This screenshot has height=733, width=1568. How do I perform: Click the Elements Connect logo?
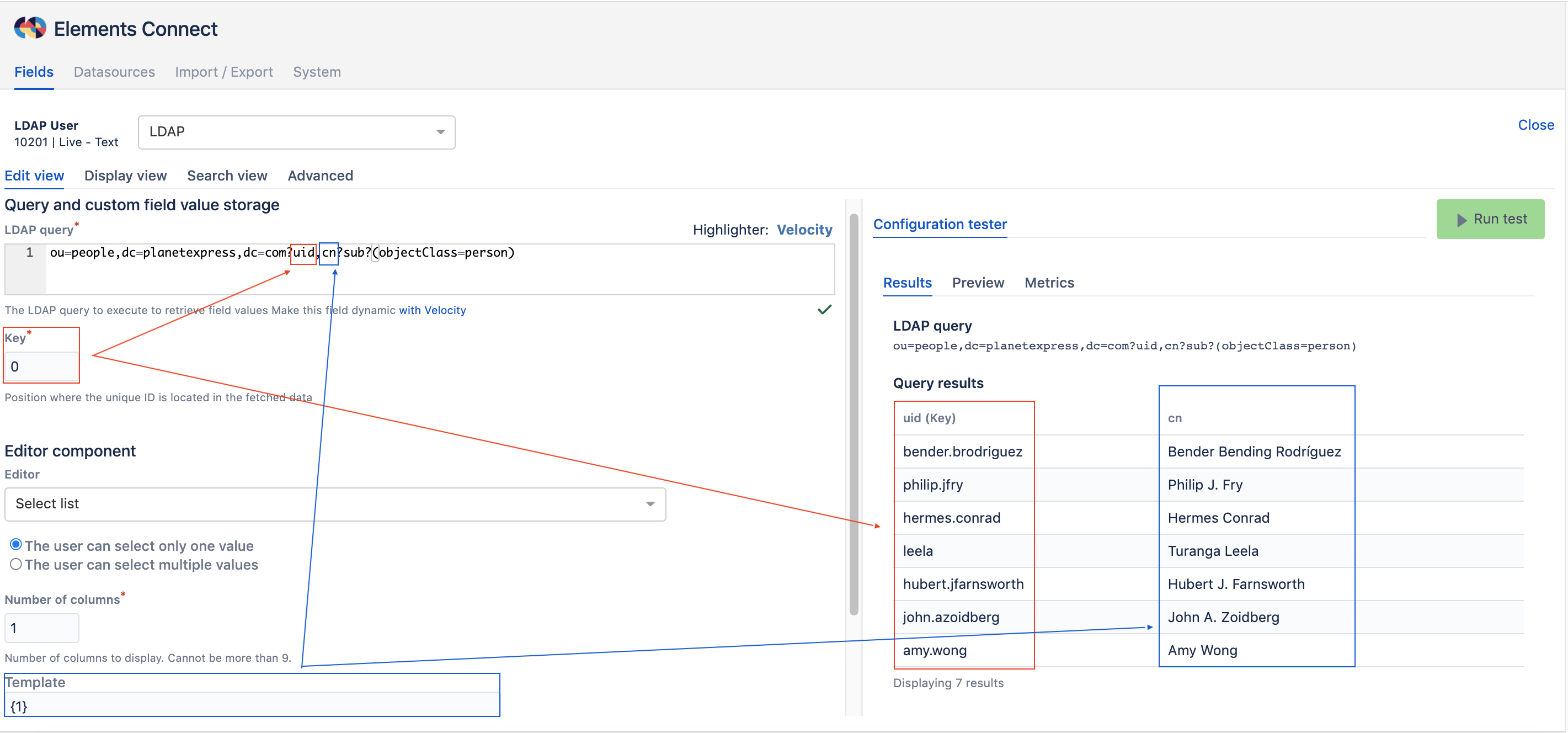[x=30, y=28]
